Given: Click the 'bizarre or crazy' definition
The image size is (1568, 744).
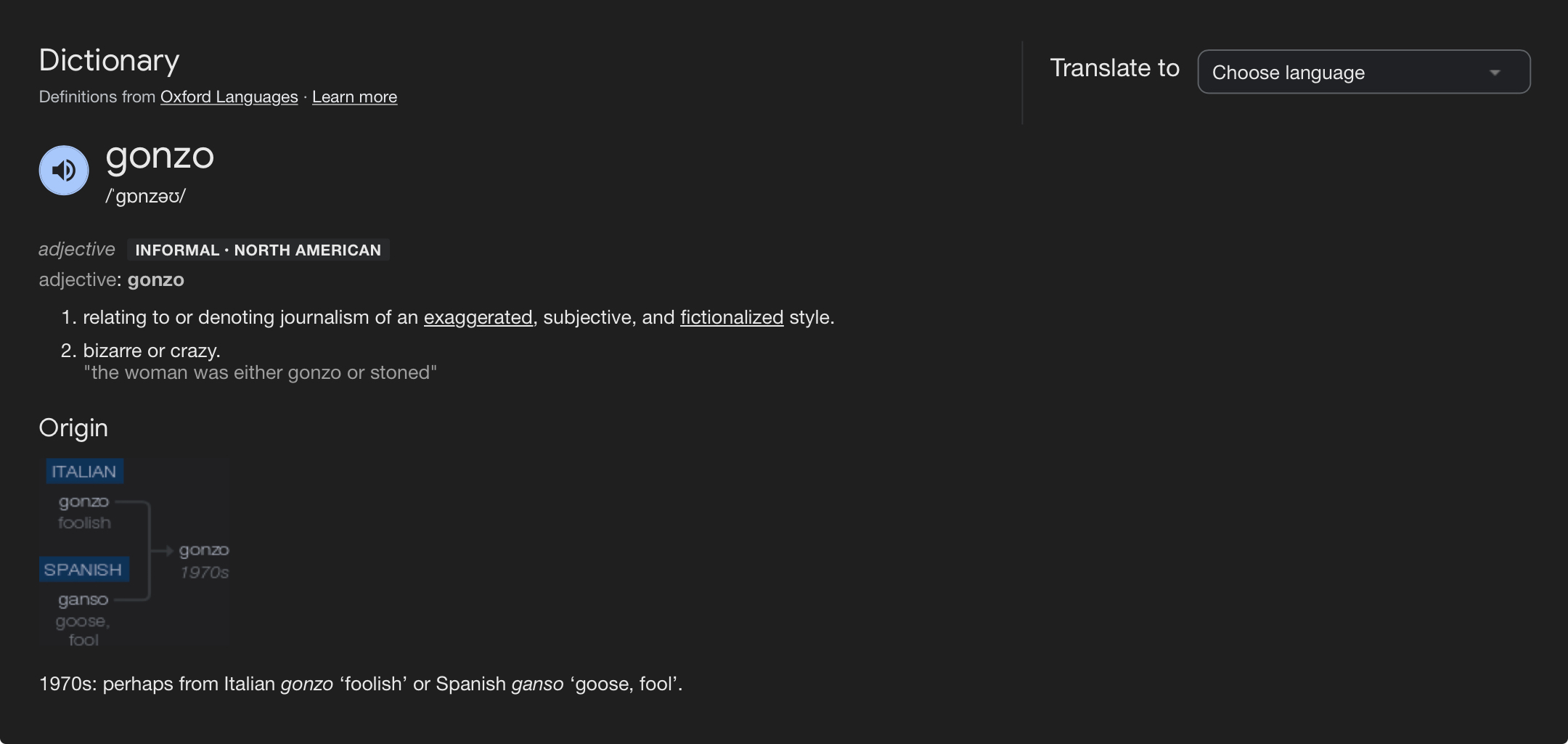Looking at the screenshot, I should click(152, 351).
